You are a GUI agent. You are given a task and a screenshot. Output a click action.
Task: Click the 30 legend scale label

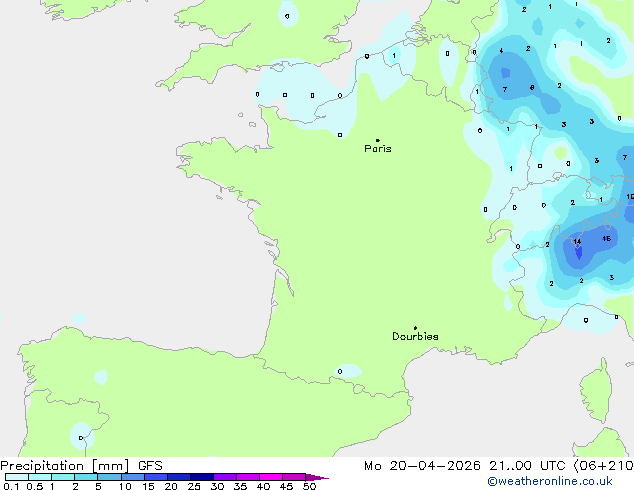point(217,486)
